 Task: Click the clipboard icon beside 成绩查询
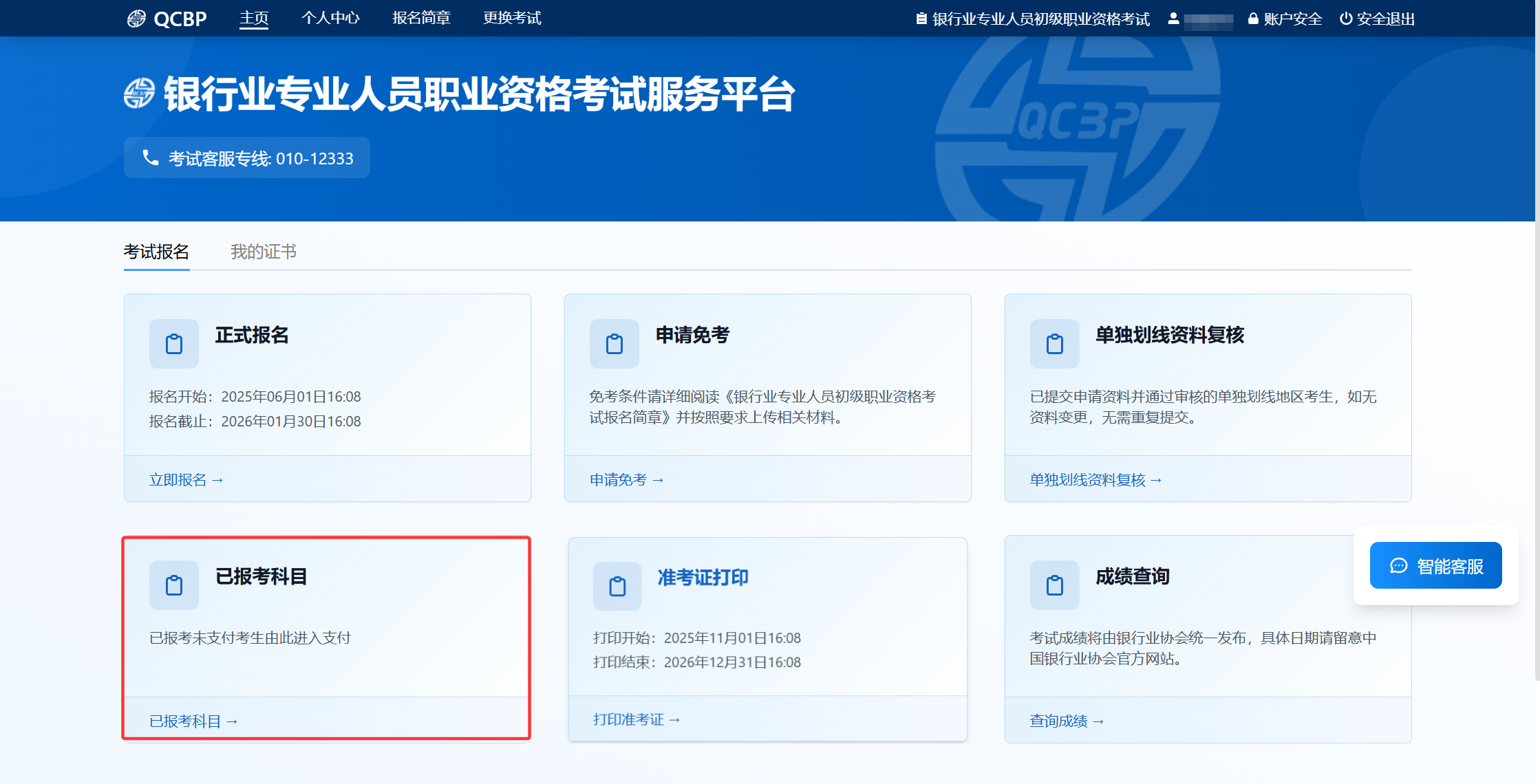pyautogui.click(x=1054, y=585)
